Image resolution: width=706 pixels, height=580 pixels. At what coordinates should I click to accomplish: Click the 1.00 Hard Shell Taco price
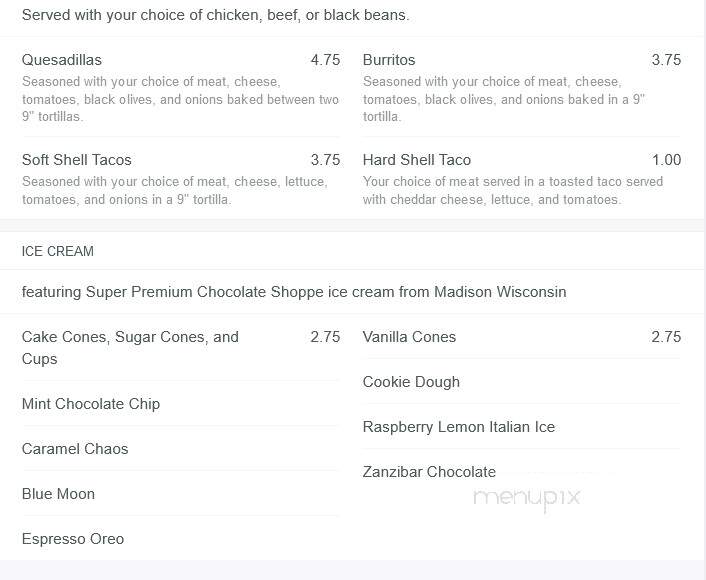(x=666, y=160)
